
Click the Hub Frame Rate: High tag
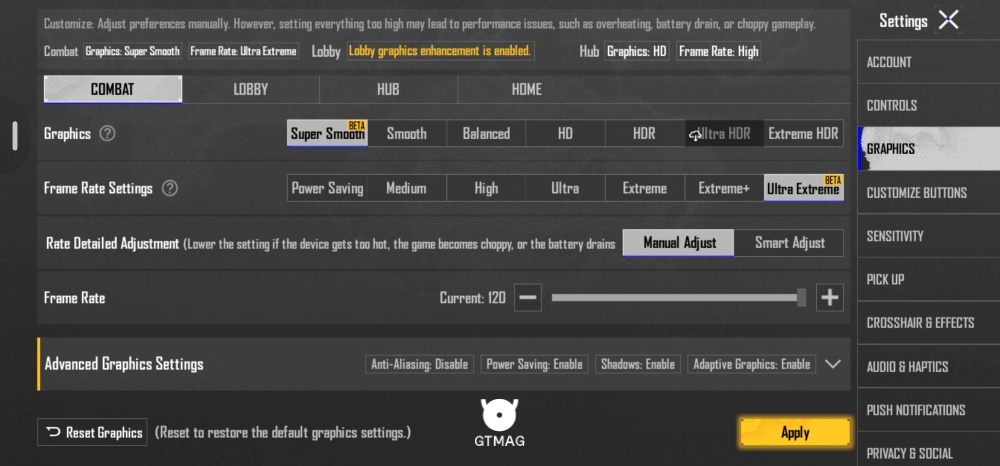719,51
